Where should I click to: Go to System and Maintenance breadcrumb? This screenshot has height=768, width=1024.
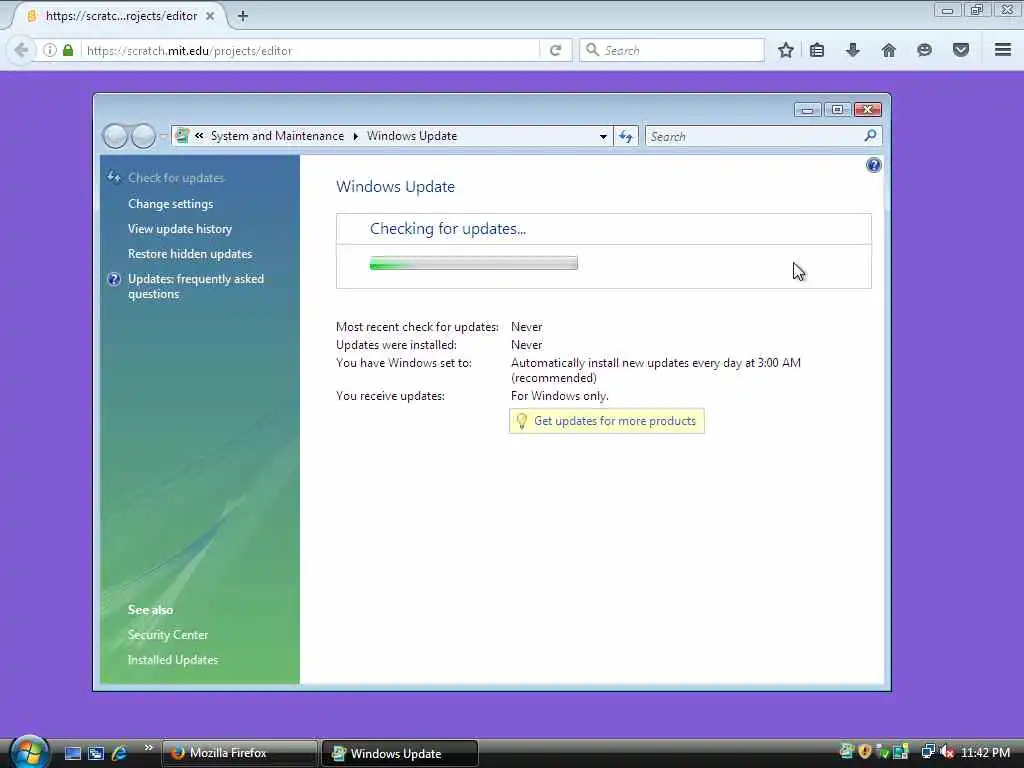click(278, 136)
